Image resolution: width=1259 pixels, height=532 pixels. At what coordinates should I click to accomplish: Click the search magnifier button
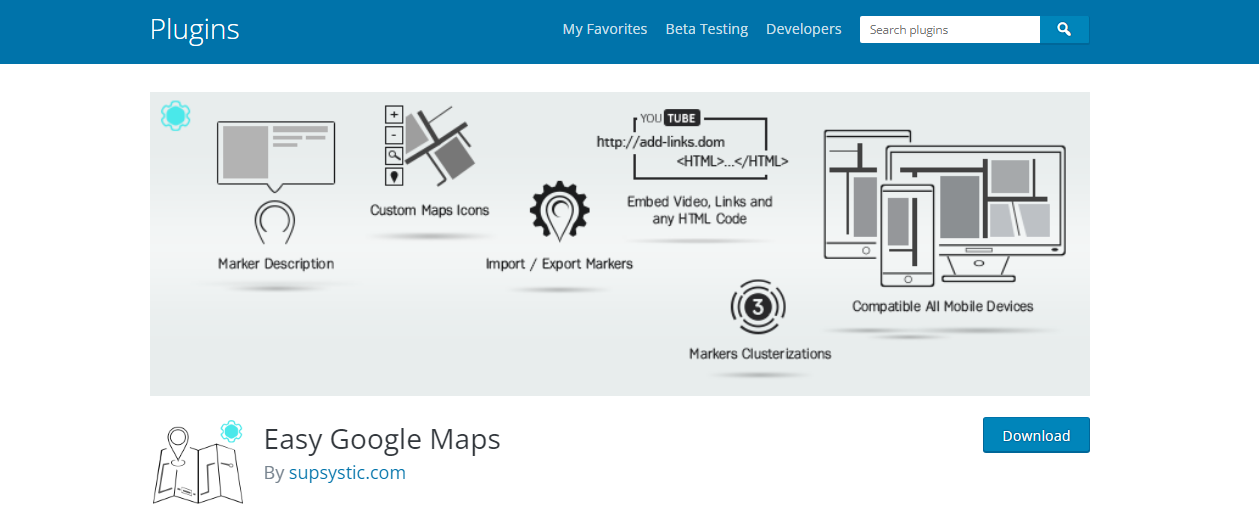click(1064, 30)
